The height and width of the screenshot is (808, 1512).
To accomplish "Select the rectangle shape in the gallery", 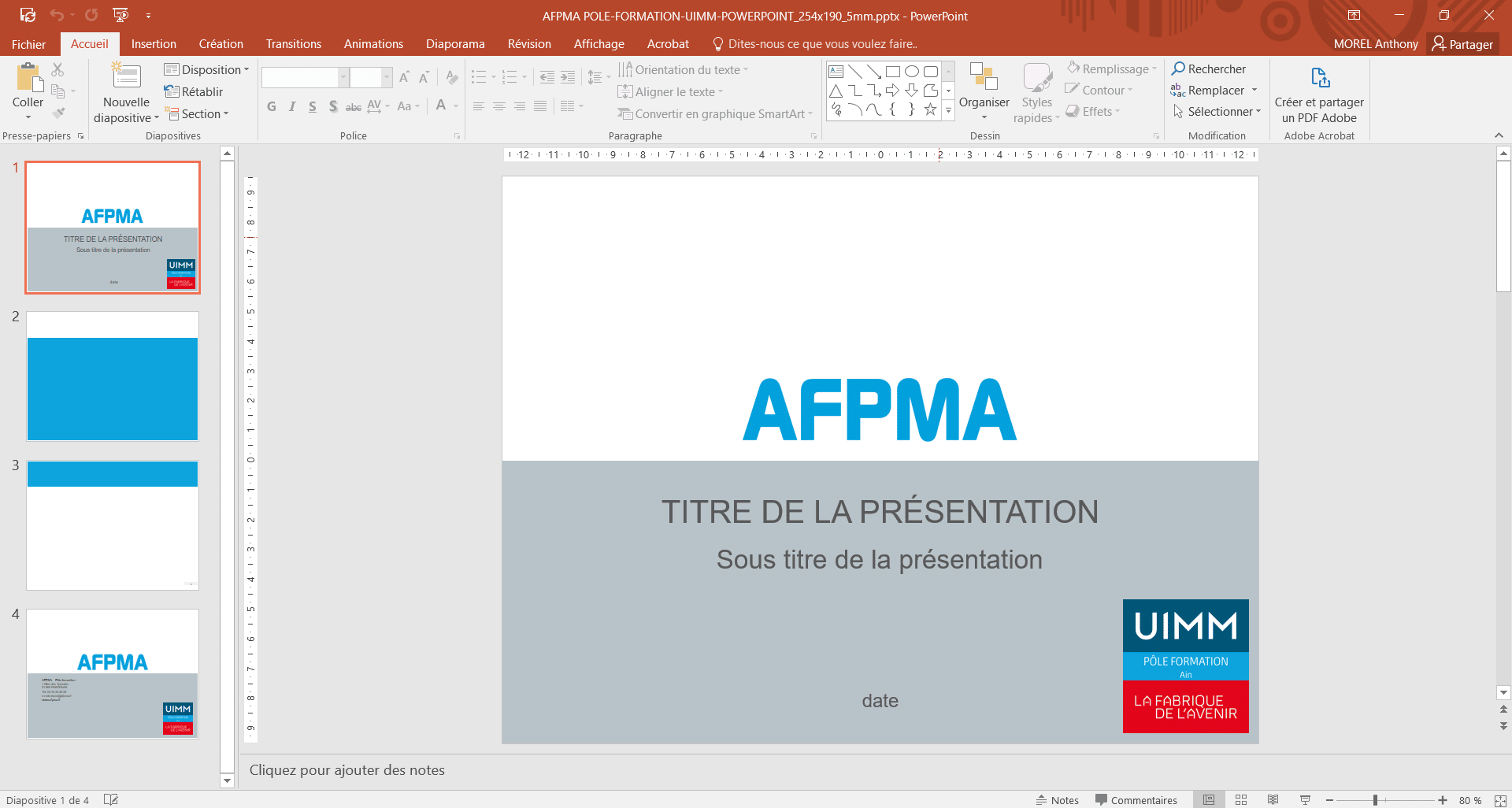I will [x=892, y=71].
